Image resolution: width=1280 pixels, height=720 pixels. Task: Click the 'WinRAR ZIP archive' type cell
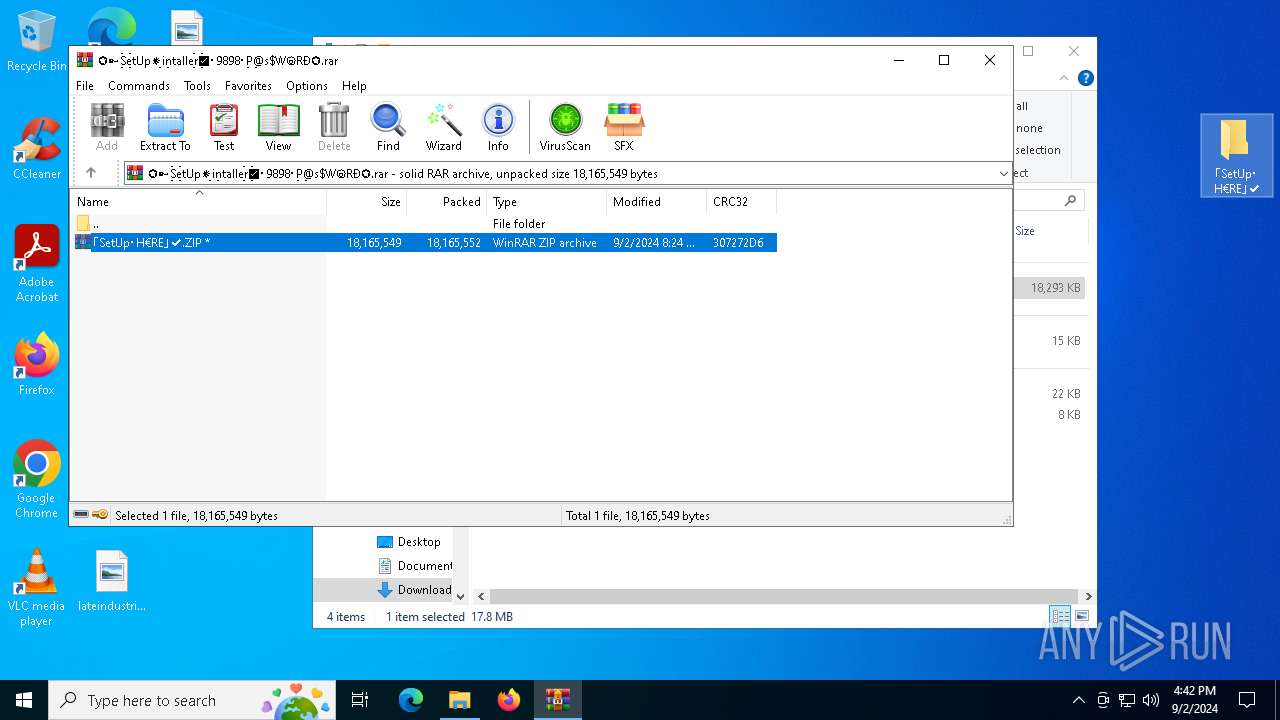545,243
